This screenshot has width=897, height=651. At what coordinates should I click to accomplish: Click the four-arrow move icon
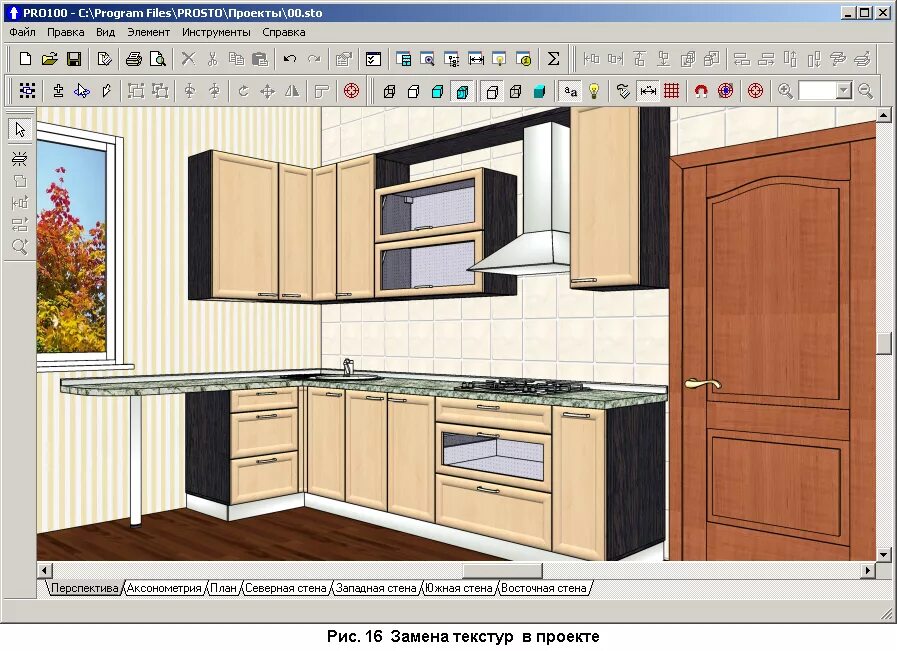(268, 90)
